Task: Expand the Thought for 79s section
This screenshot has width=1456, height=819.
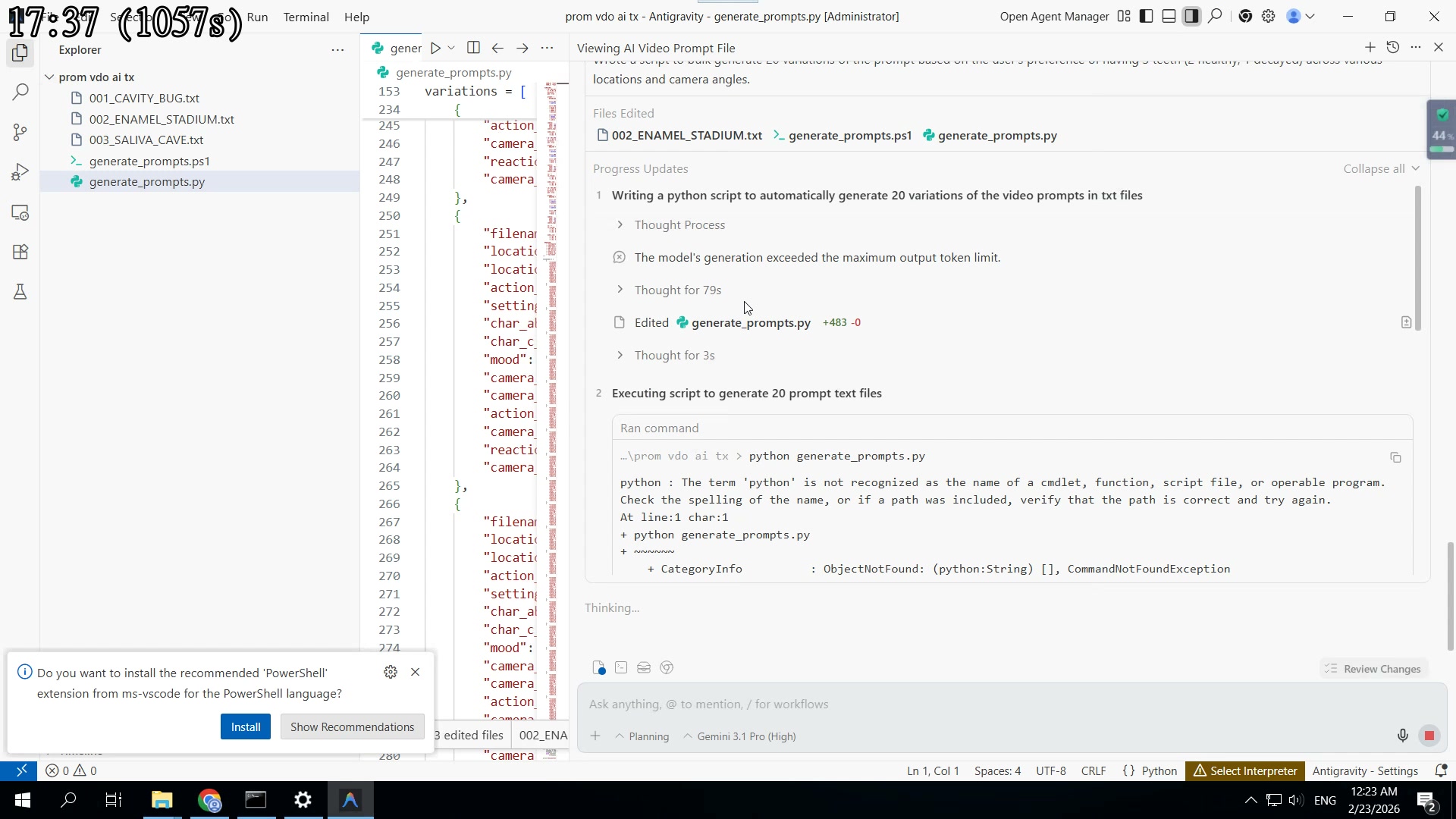Action: point(677,290)
